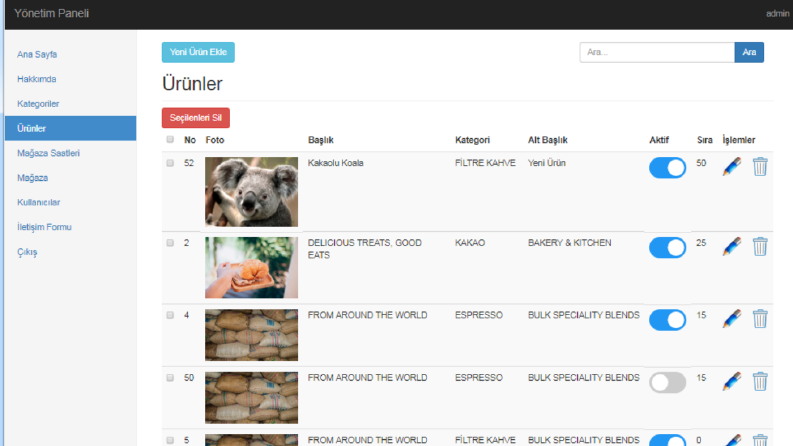
Task: Focus the Ara... search field
Action: pyautogui.click(x=657, y=52)
